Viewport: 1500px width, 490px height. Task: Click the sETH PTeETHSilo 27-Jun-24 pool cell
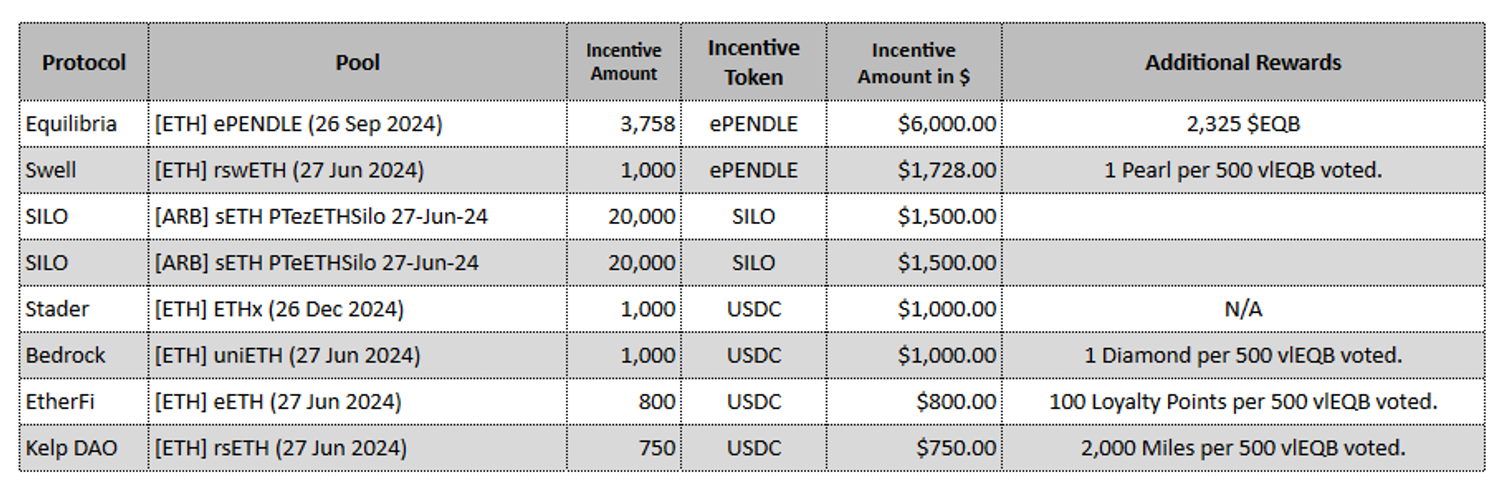coord(316,263)
